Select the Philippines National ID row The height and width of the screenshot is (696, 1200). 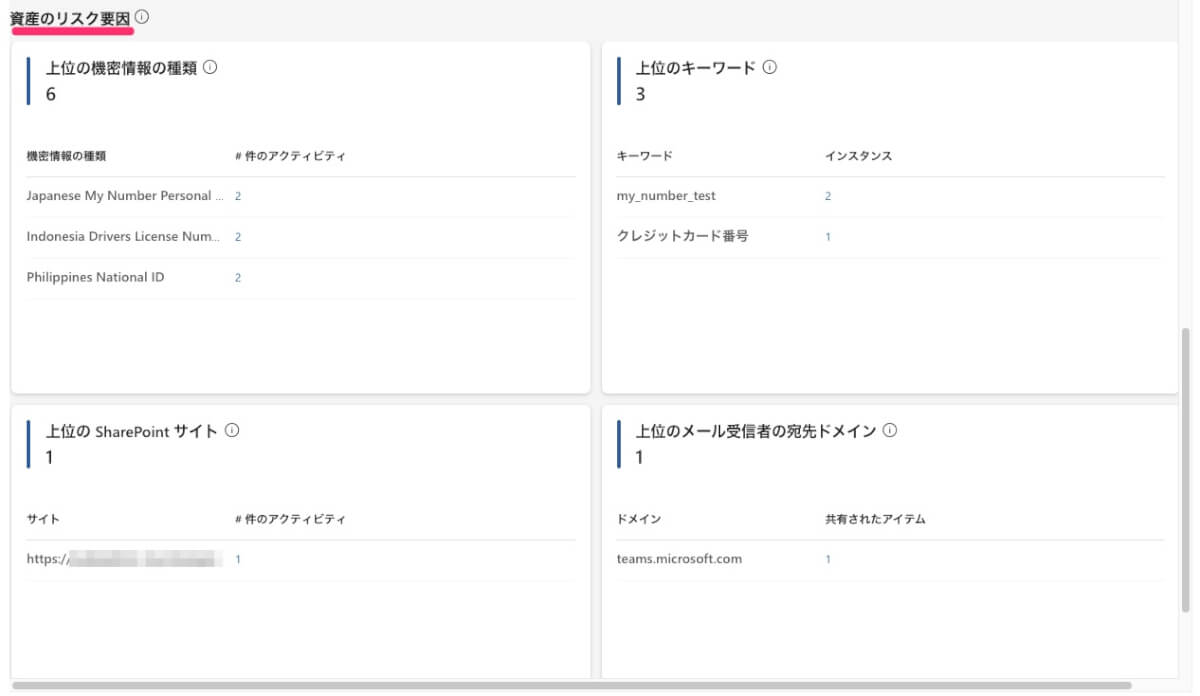click(95, 278)
